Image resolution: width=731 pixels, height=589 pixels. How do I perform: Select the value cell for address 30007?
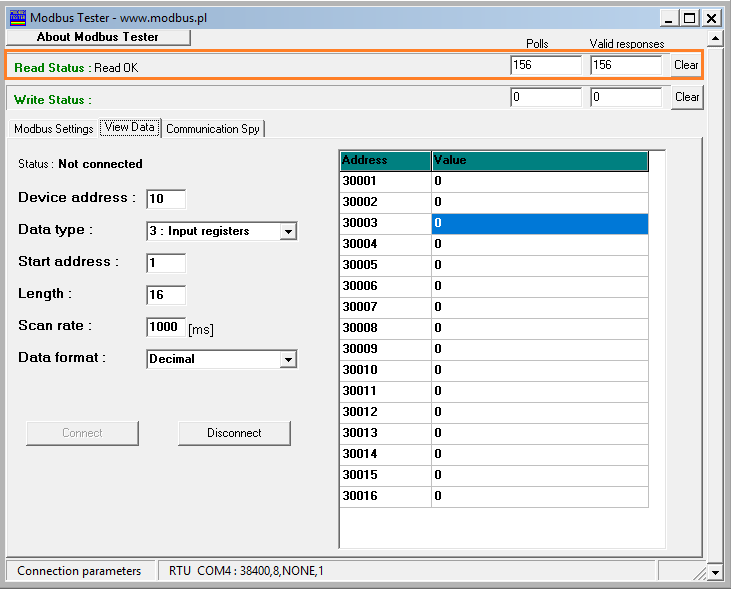(x=540, y=308)
